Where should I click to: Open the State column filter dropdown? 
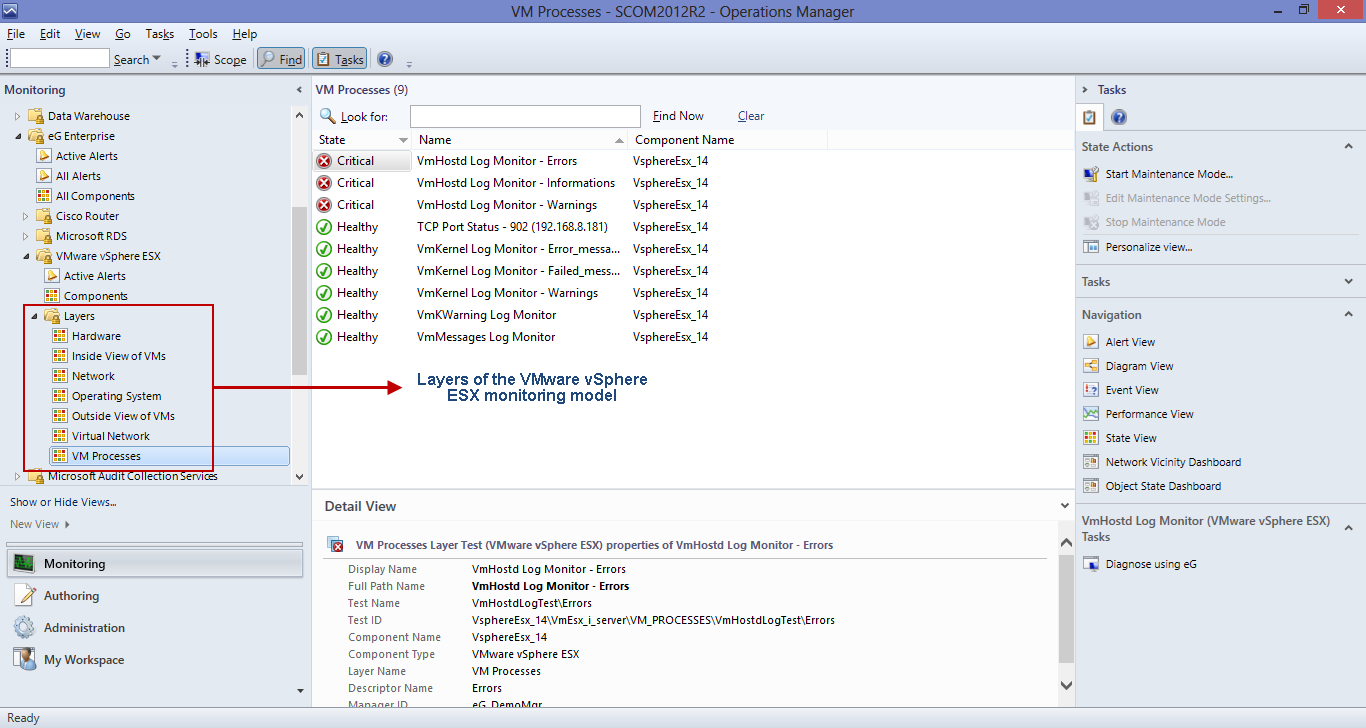click(403, 140)
